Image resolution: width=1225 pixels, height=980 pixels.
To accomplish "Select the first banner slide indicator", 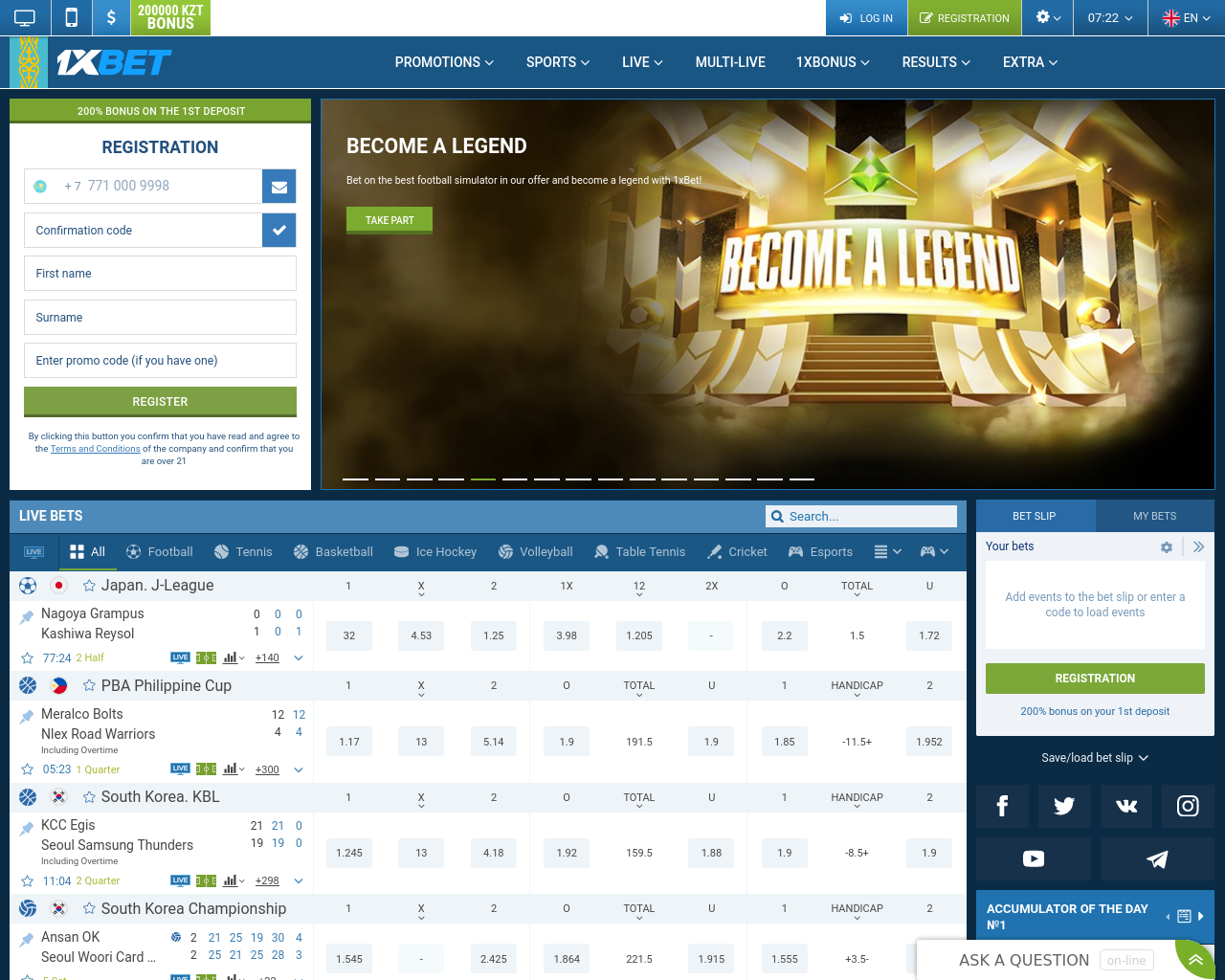I will [355, 479].
